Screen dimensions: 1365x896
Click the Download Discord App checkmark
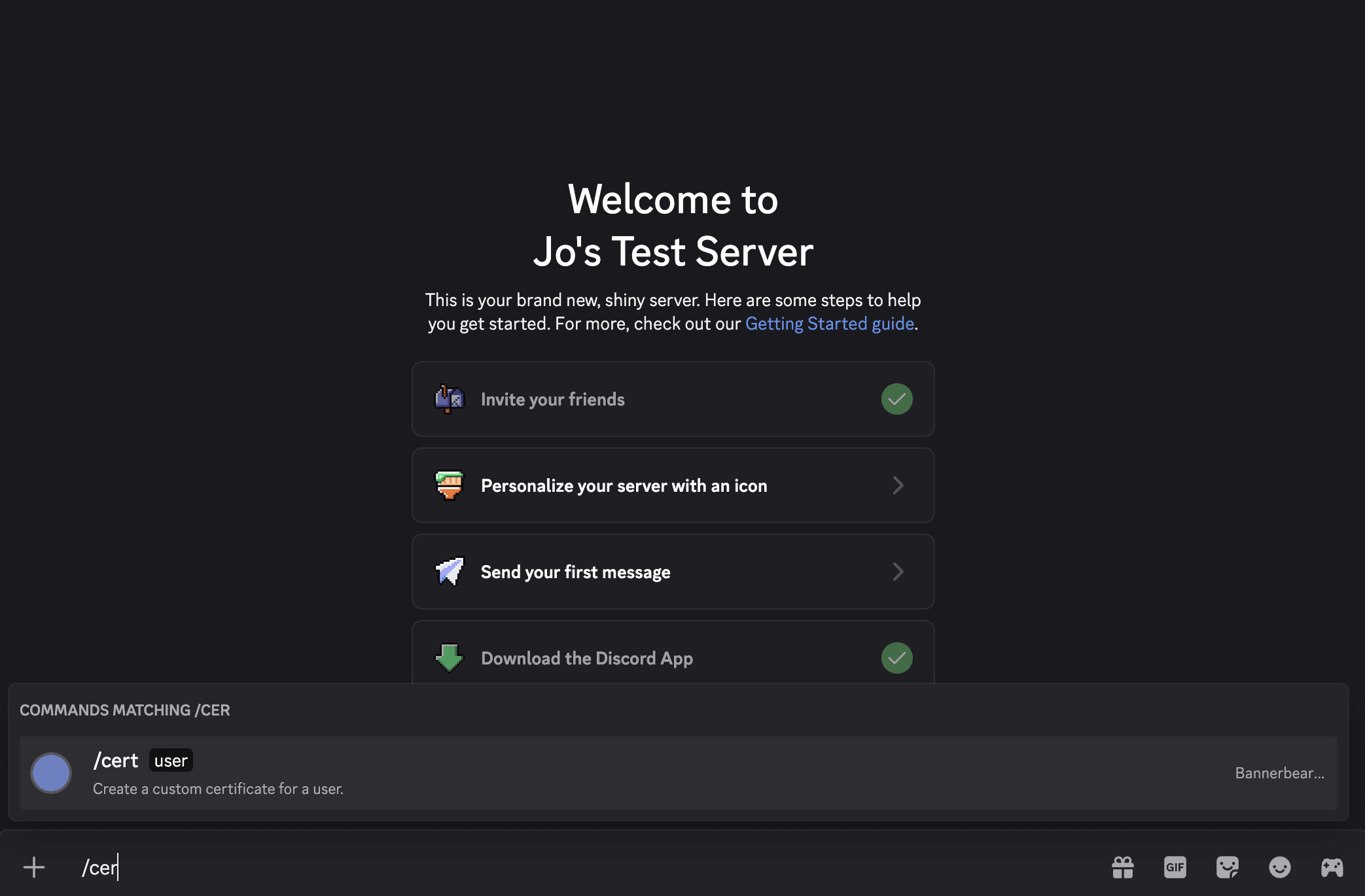(x=896, y=658)
